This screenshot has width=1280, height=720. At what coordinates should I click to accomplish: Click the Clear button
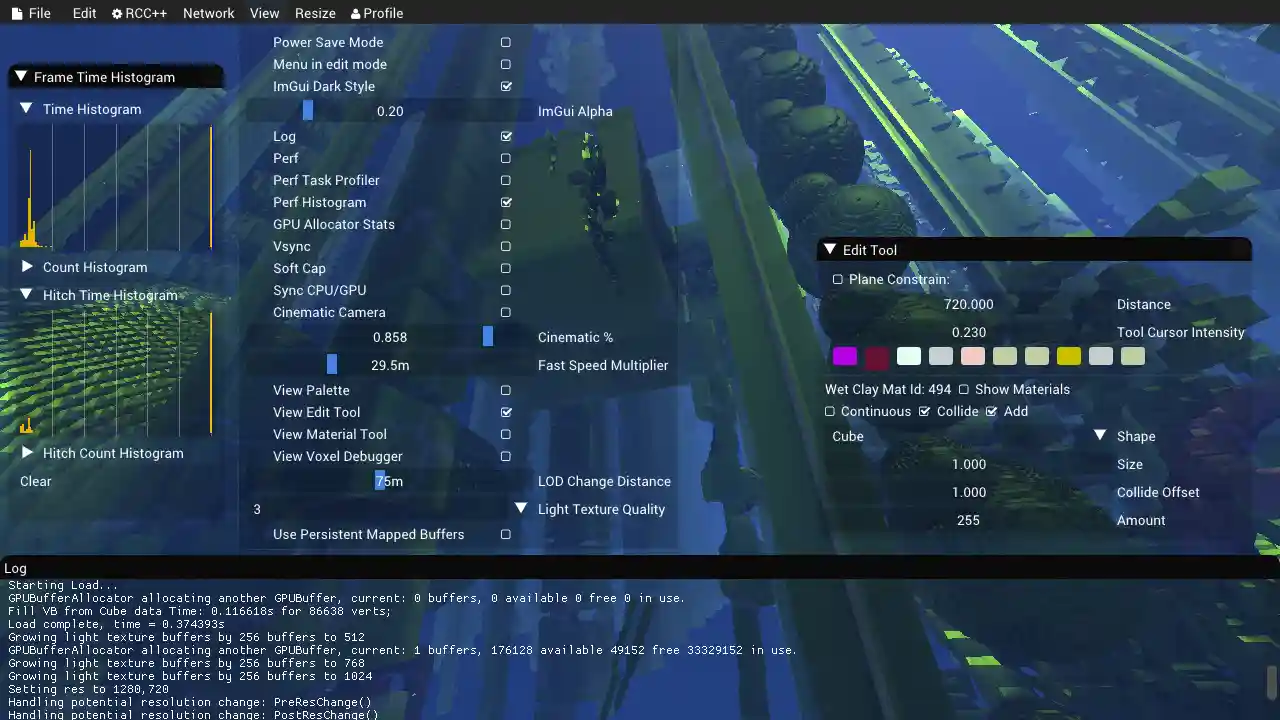pyautogui.click(x=36, y=481)
